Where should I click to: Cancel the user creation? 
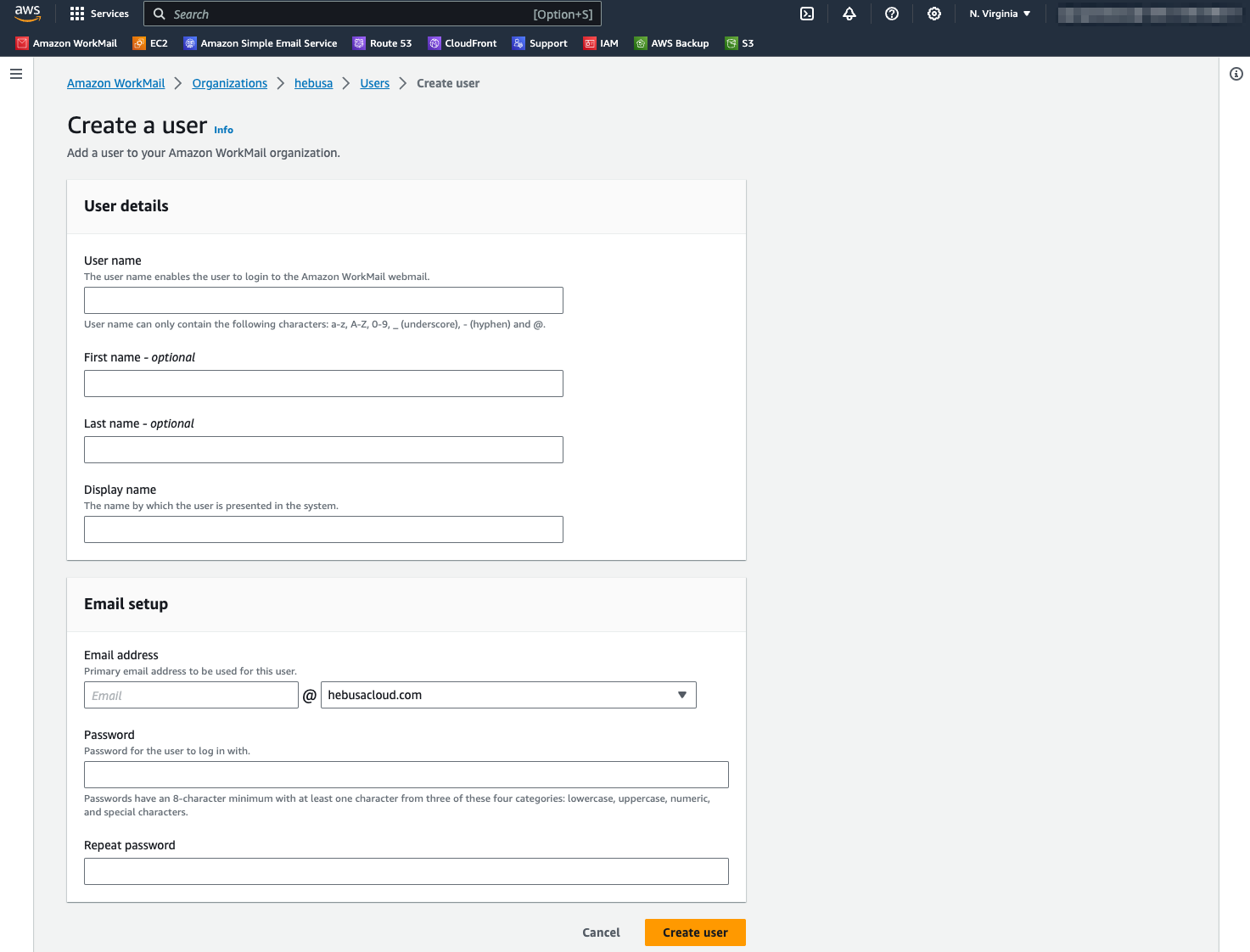[x=601, y=932]
